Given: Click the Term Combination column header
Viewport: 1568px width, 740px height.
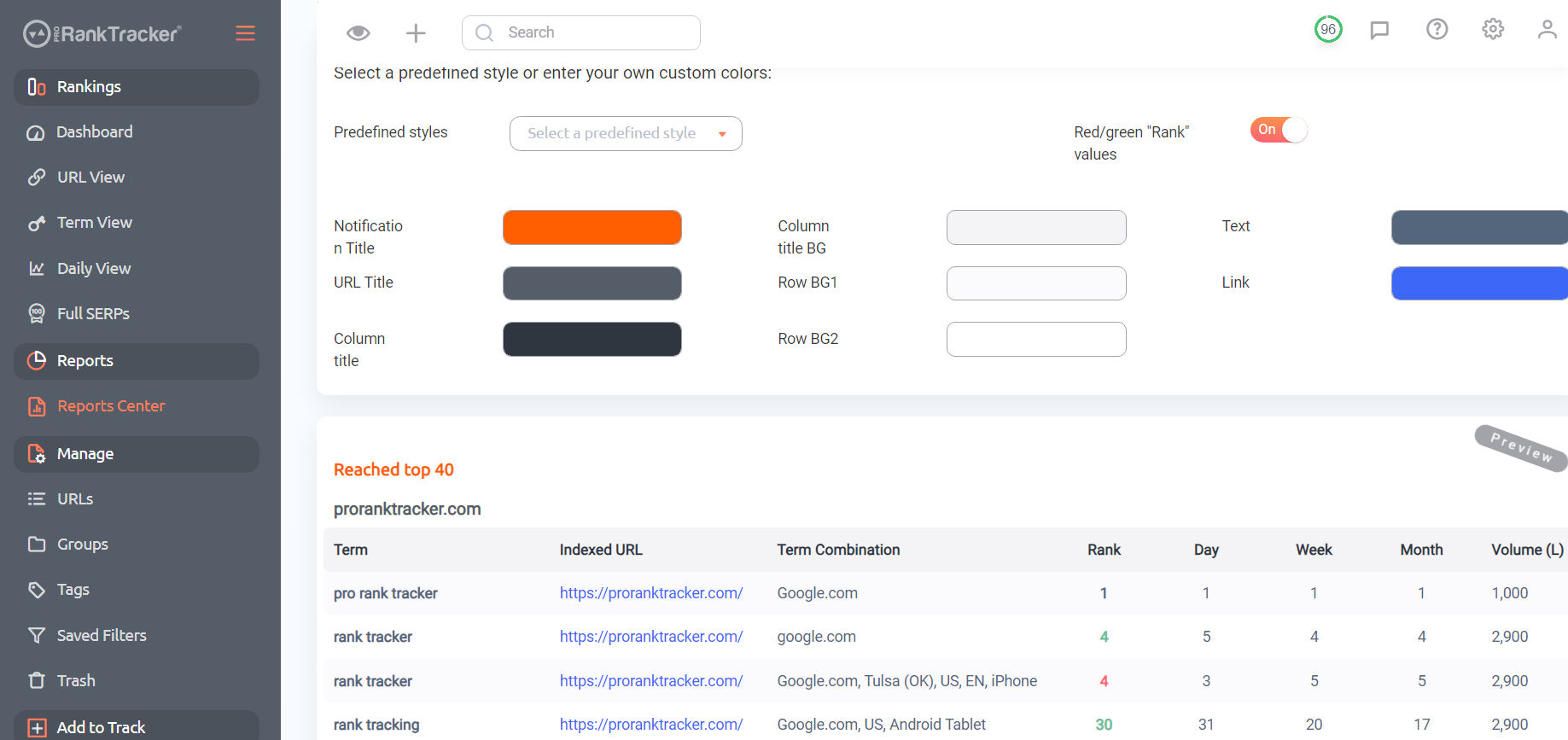Looking at the screenshot, I should coord(838,550).
